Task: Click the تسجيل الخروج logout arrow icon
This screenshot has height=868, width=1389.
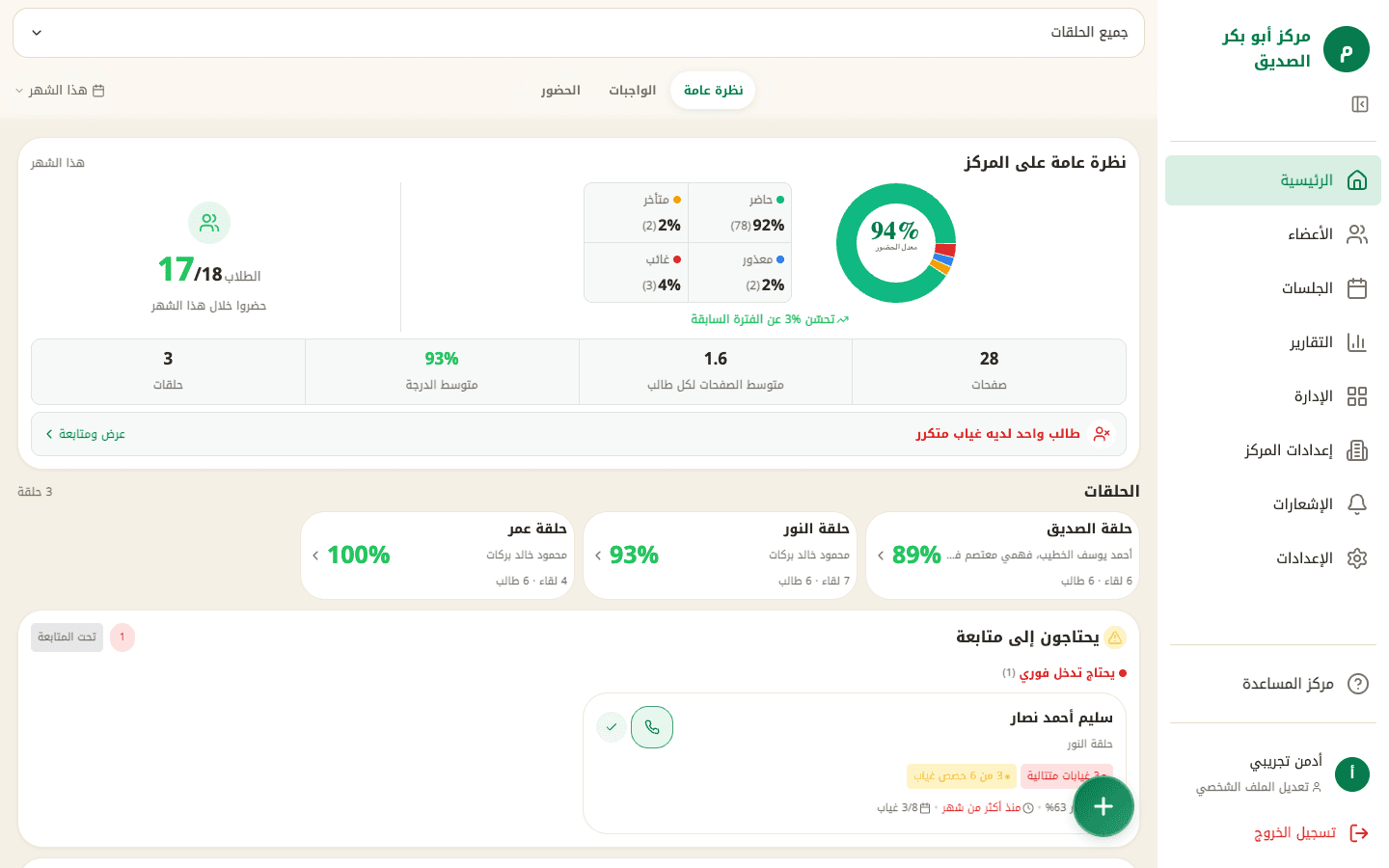Action: pos(1359,833)
